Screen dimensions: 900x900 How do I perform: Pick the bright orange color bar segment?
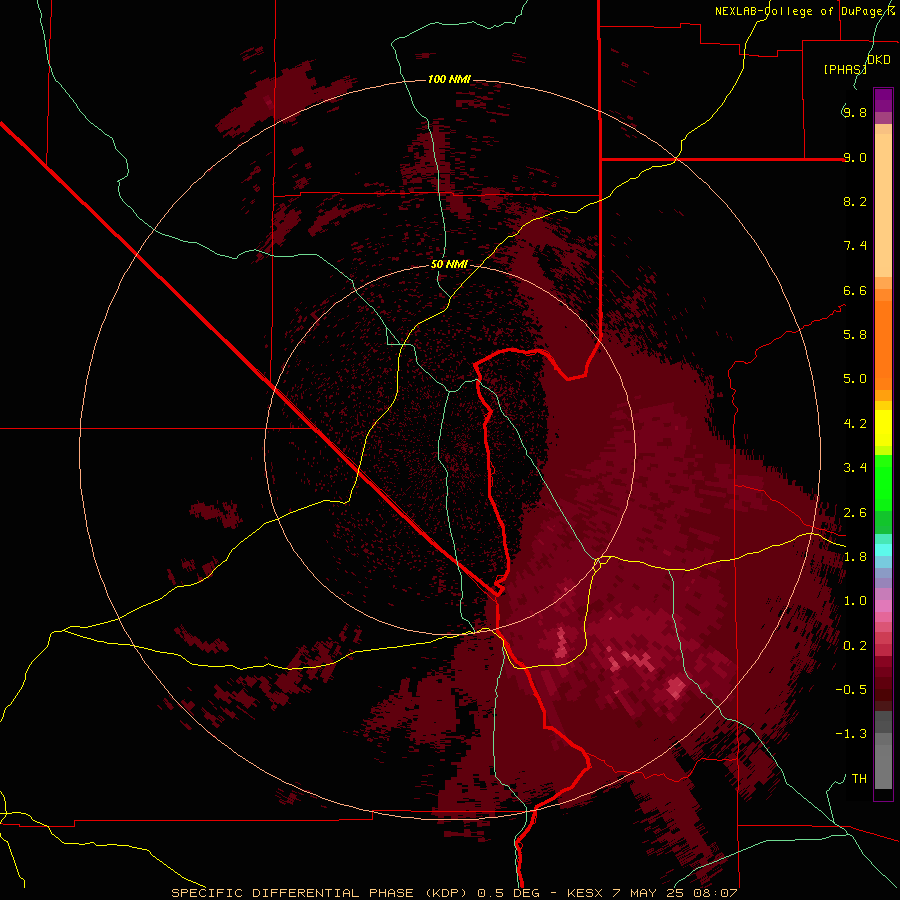tap(883, 344)
